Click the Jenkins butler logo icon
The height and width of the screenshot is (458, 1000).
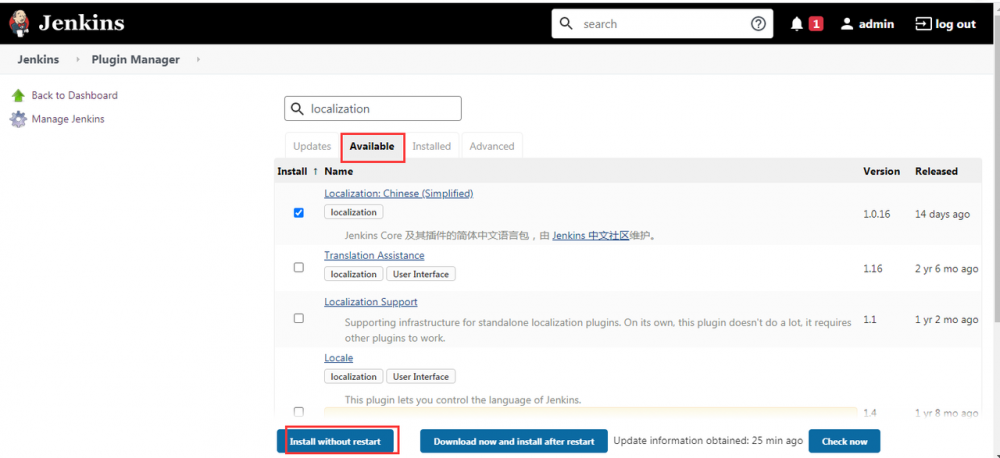19,23
